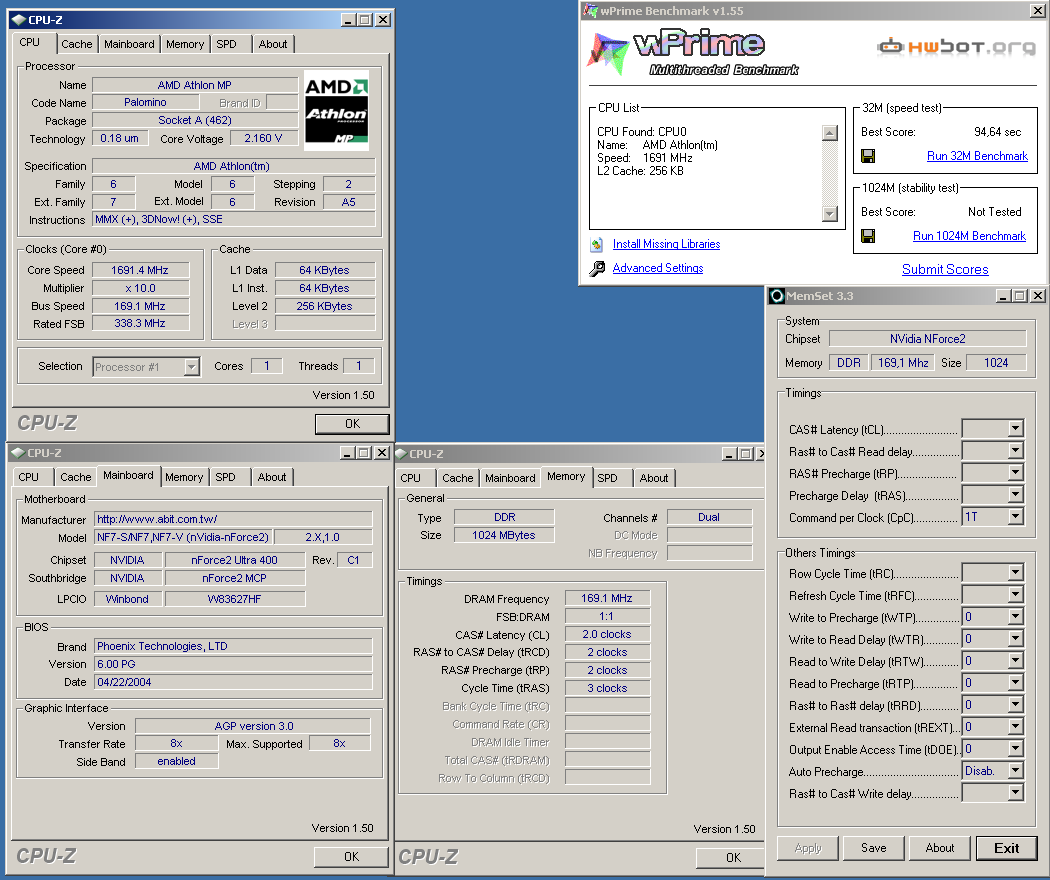Click the hwbot.org logo
This screenshot has width=1050, height=880.
pyautogui.click(x=956, y=47)
